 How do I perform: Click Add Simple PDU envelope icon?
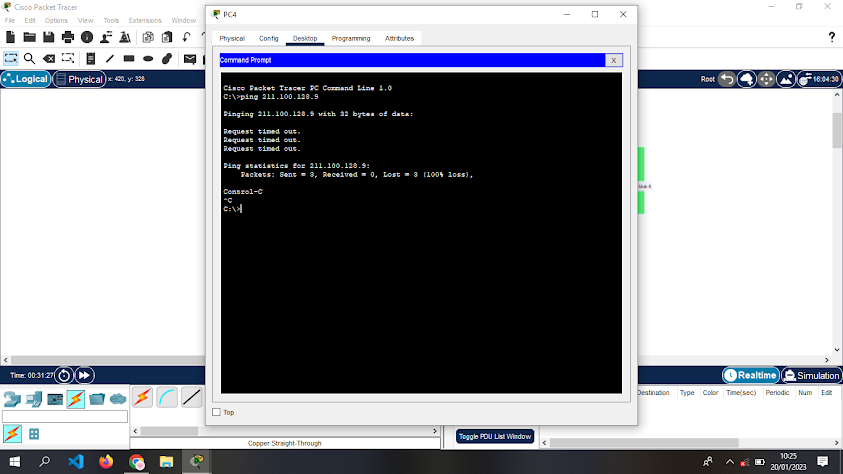tap(190, 59)
